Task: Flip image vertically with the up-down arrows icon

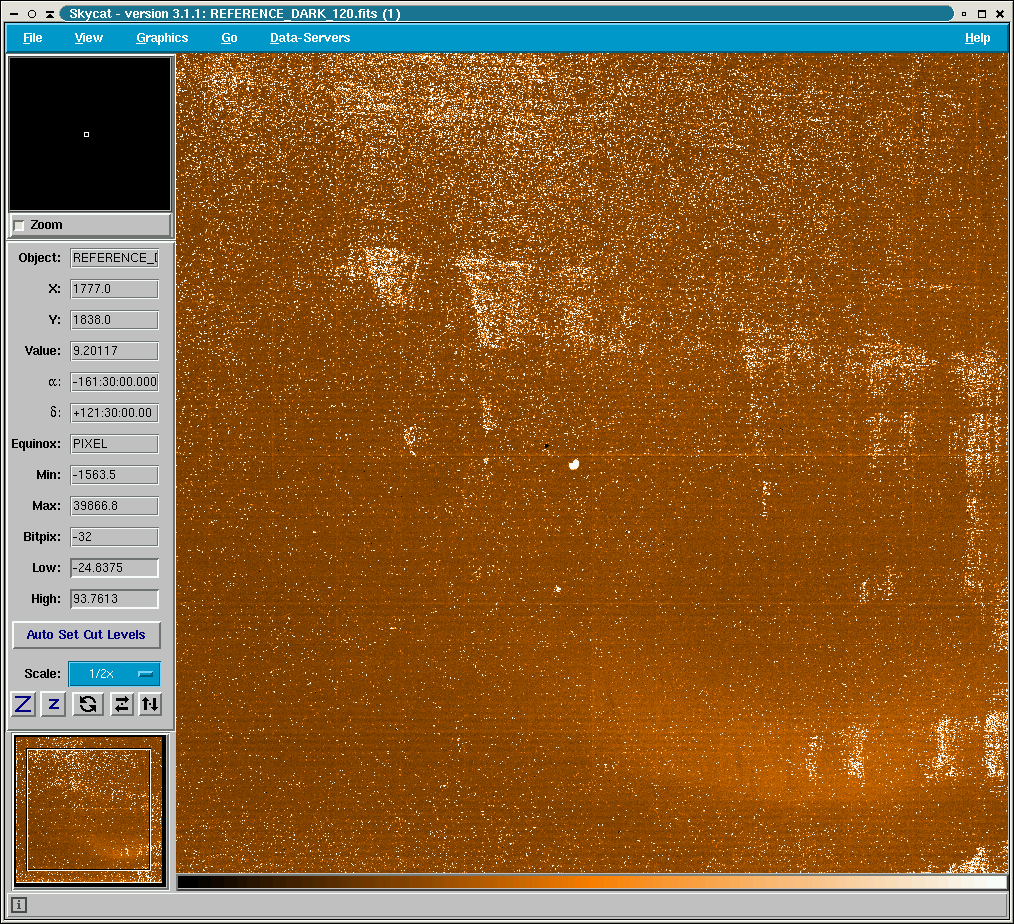Action: [149, 704]
